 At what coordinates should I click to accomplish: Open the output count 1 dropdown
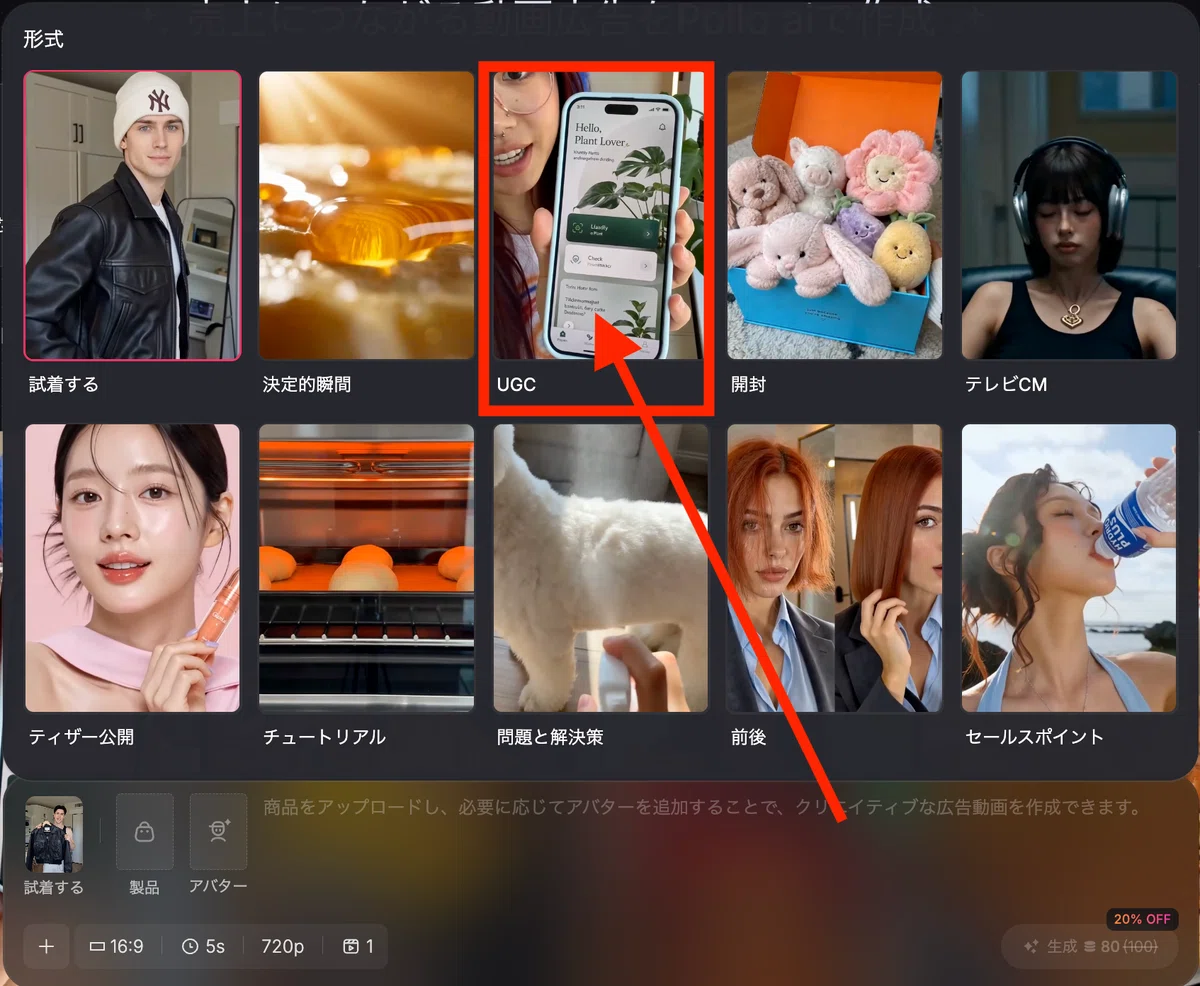[x=358, y=946]
